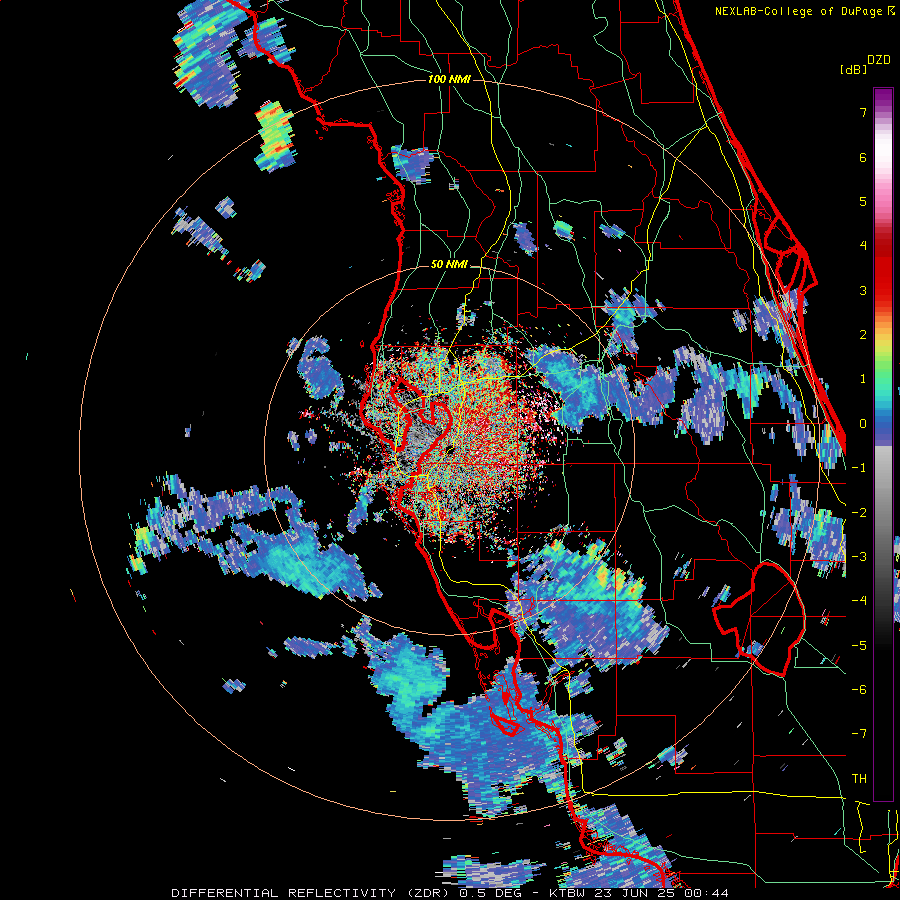900x900 pixels.
Task: Click the TH label on color scale
Action: click(859, 778)
